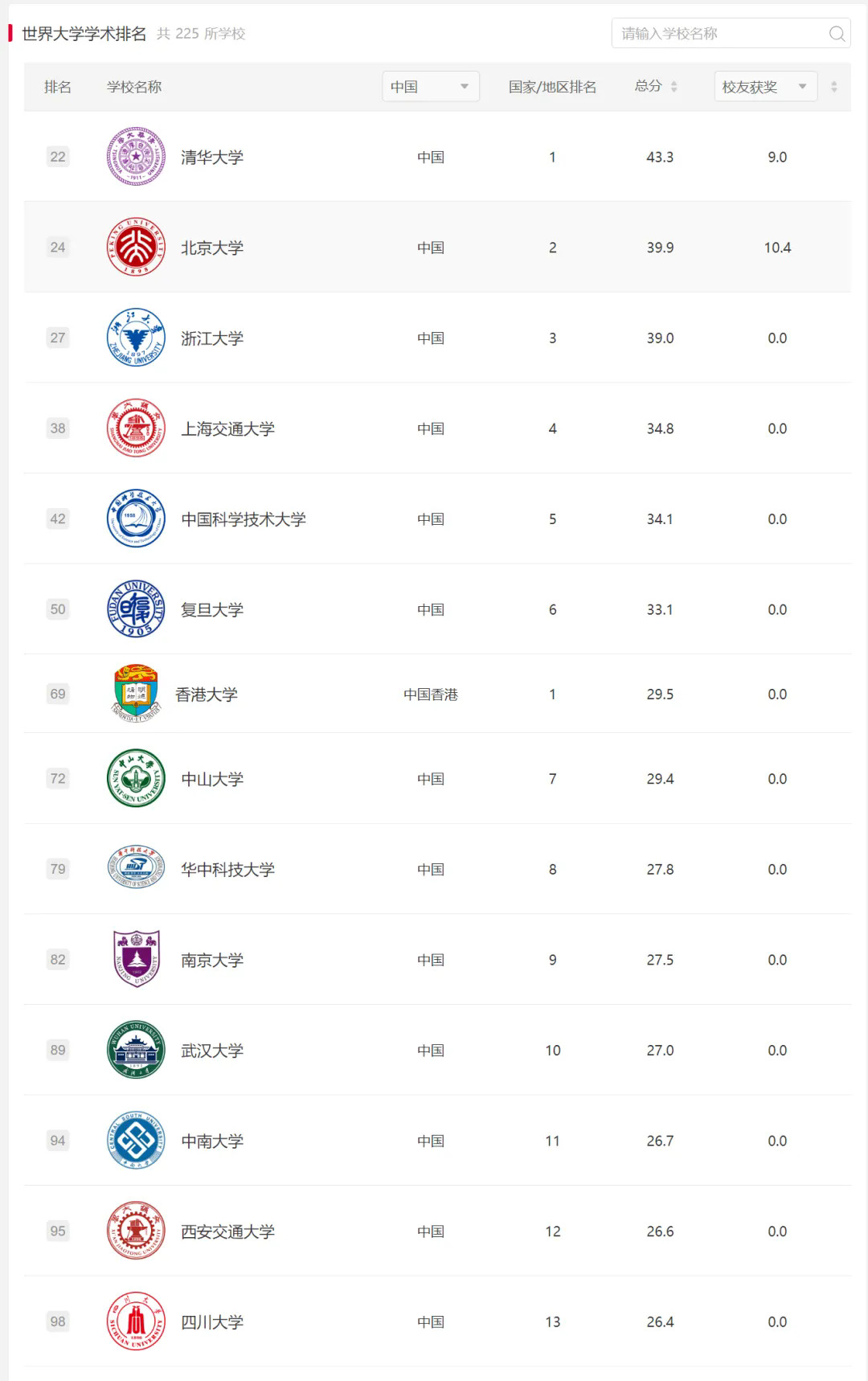
Task: Open the 中国 country filter dropdown
Action: [x=430, y=87]
